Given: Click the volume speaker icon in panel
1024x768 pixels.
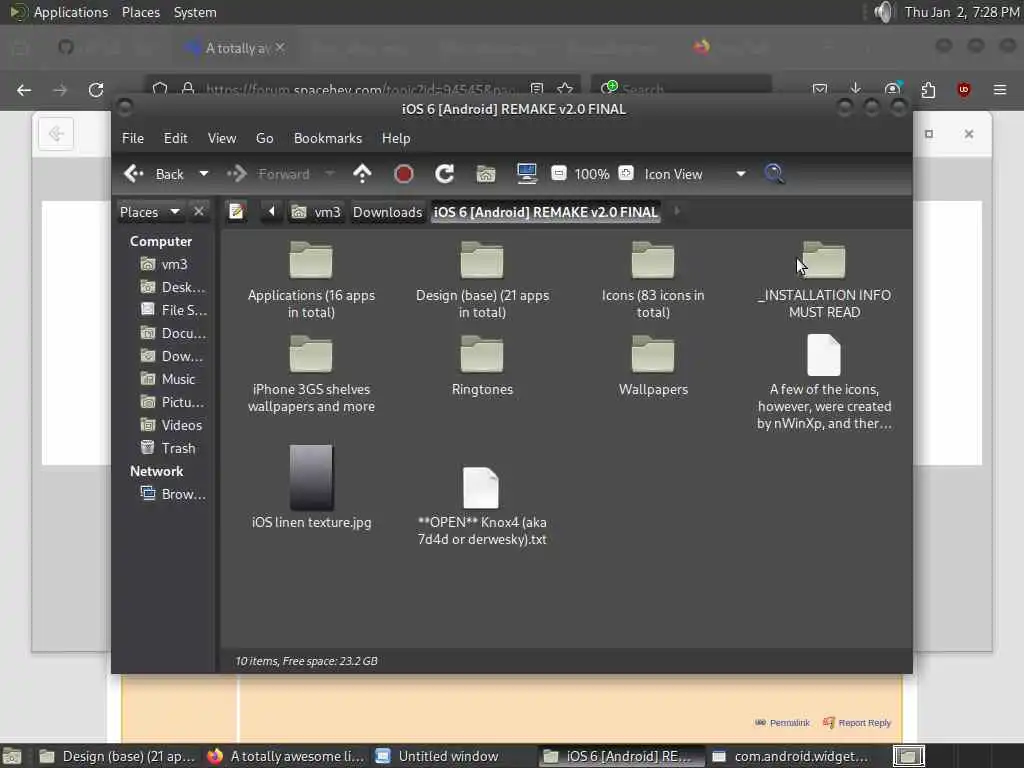Looking at the screenshot, I should tap(883, 12).
